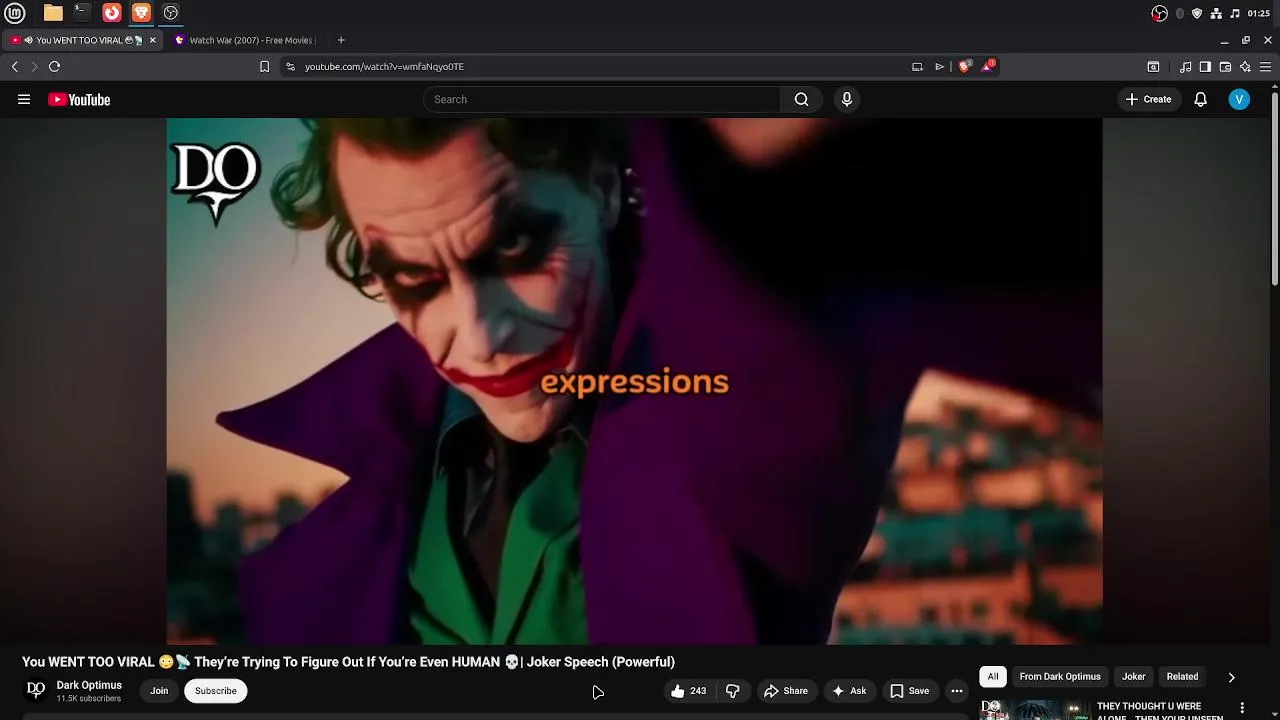Launch file manager from panel
1280x720 pixels.
pyautogui.click(x=53, y=13)
